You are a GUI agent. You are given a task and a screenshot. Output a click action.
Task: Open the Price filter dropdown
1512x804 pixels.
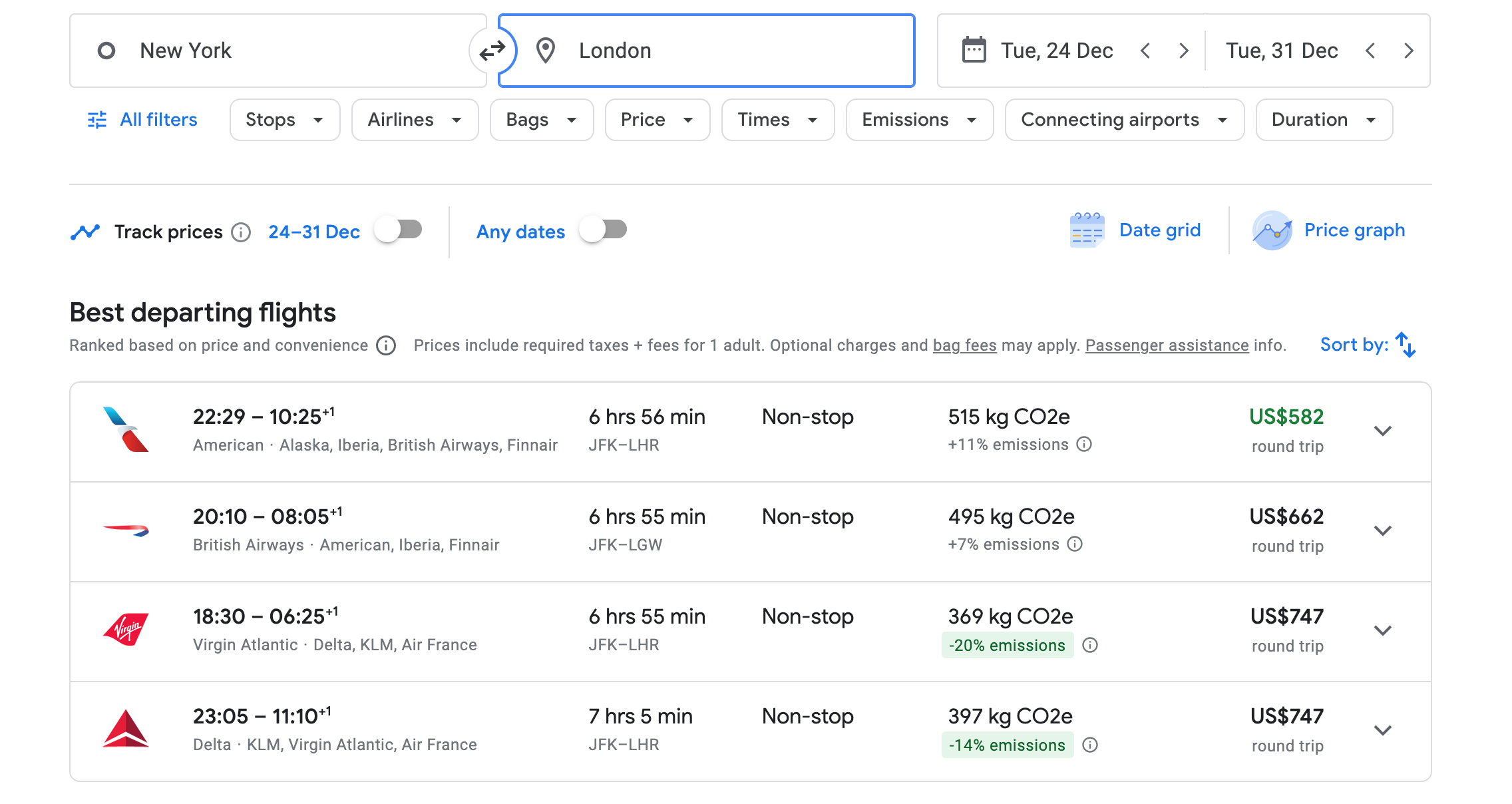pyautogui.click(x=658, y=120)
